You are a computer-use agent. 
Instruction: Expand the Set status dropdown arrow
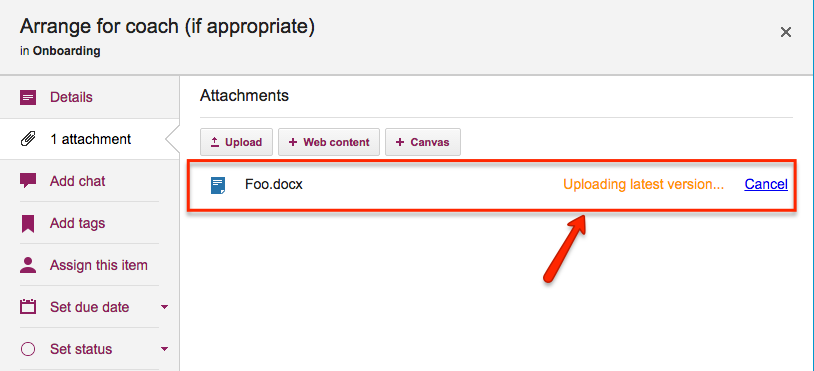[x=165, y=349]
